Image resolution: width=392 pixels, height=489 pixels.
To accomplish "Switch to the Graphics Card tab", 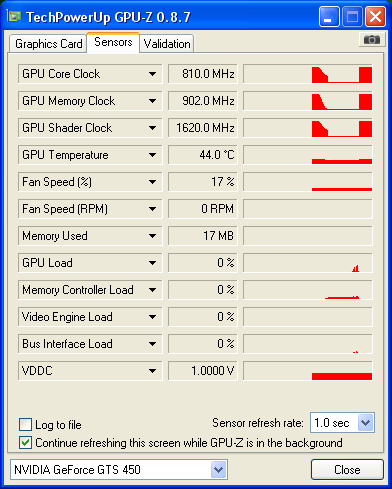I will (48, 44).
